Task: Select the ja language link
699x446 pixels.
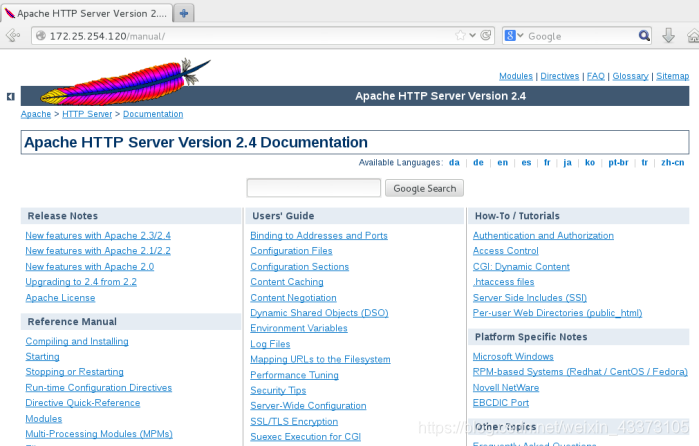Action: (567, 163)
